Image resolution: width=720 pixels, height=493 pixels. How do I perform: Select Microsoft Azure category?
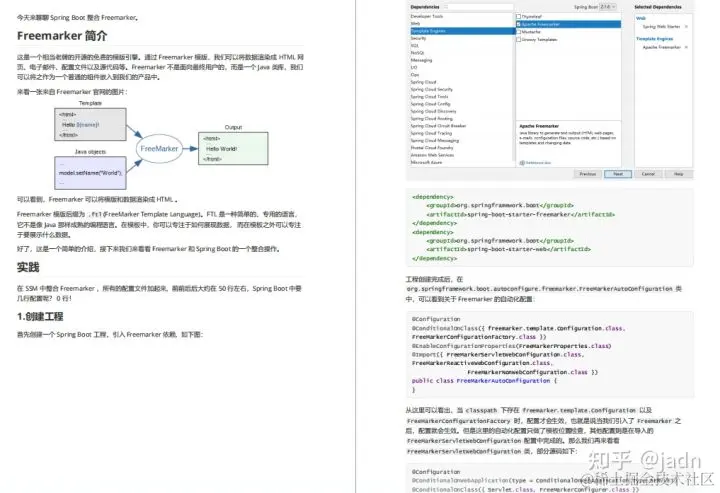pos(426,162)
